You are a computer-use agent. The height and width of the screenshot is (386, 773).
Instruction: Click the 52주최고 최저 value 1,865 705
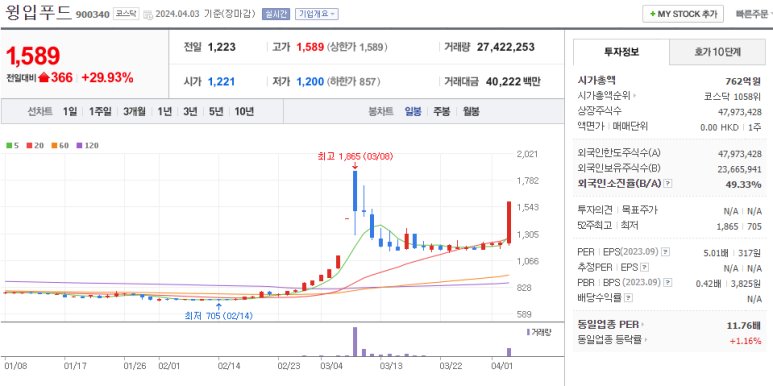pyautogui.click(x=739, y=226)
